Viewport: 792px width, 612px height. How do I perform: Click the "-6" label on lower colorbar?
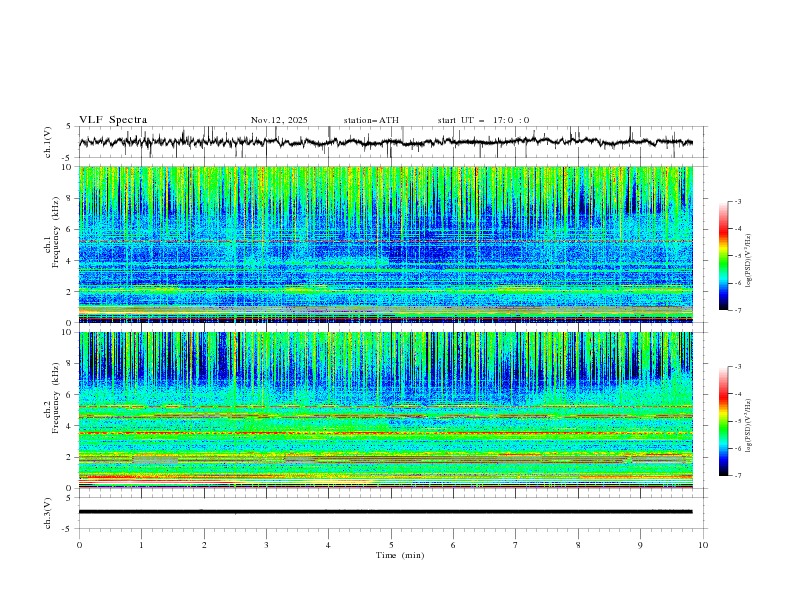pyautogui.click(x=737, y=448)
